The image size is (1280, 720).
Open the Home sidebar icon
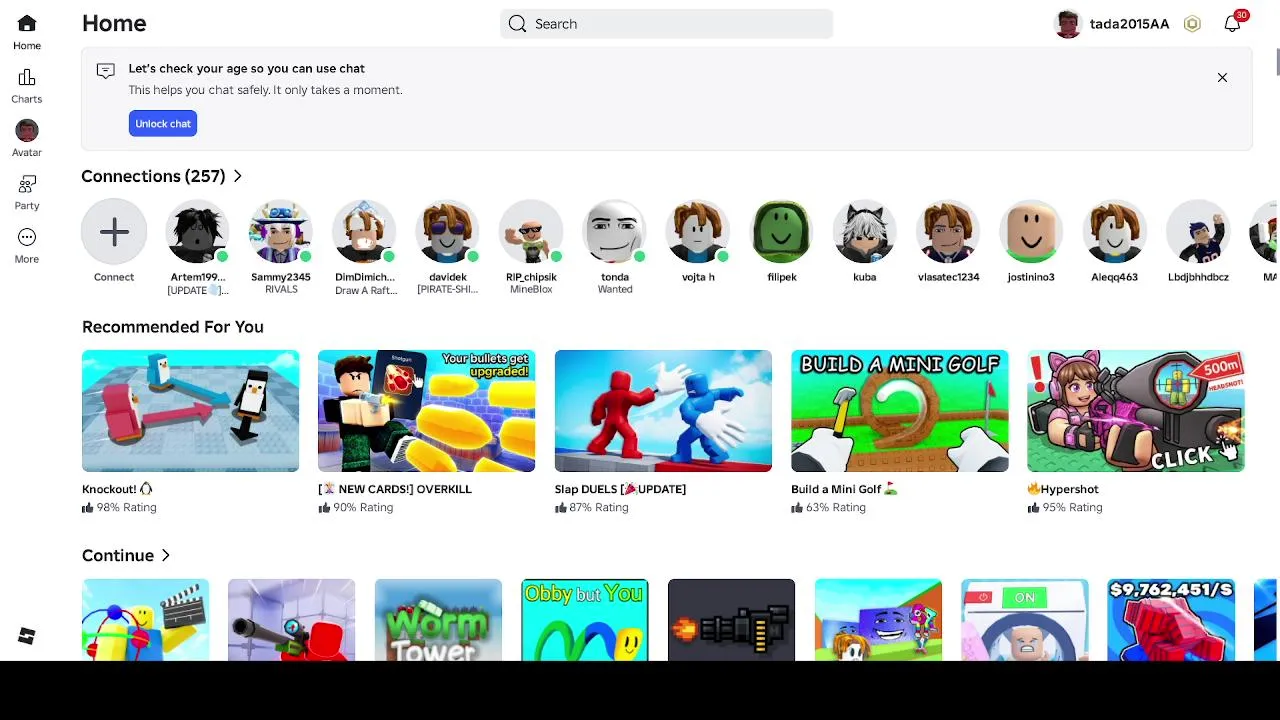pos(27,23)
